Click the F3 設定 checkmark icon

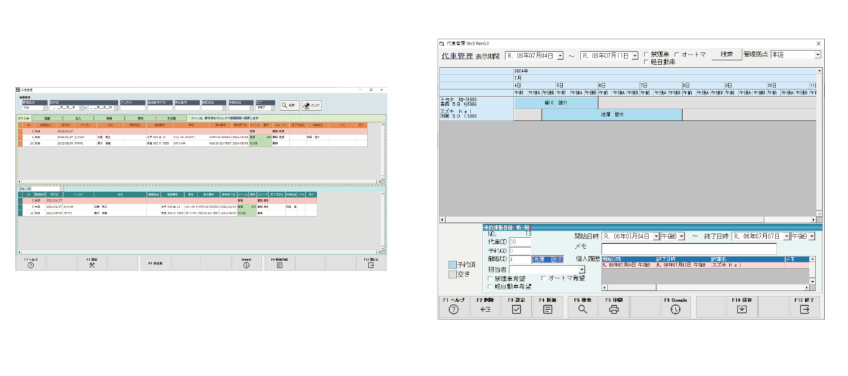[516, 309]
